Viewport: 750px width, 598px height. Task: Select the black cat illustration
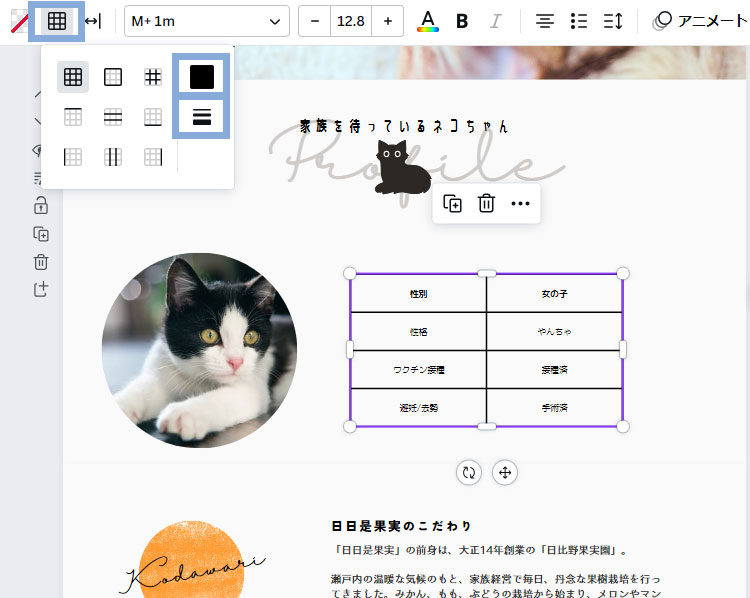click(x=402, y=167)
